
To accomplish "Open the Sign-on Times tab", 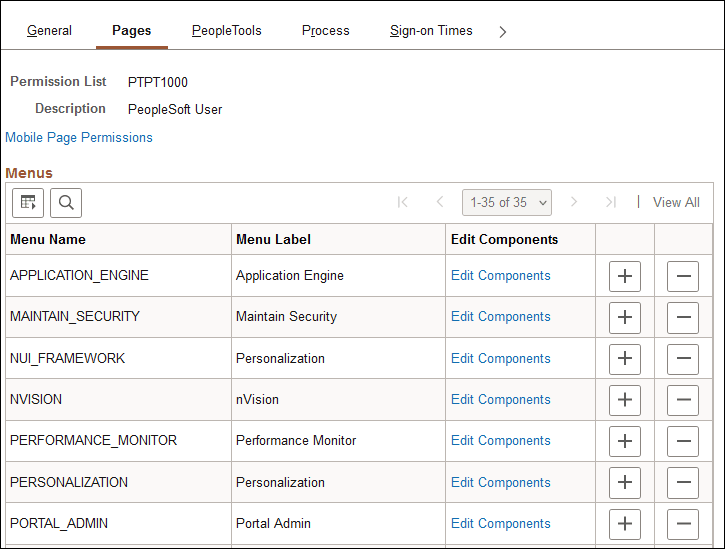I will 431,31.
